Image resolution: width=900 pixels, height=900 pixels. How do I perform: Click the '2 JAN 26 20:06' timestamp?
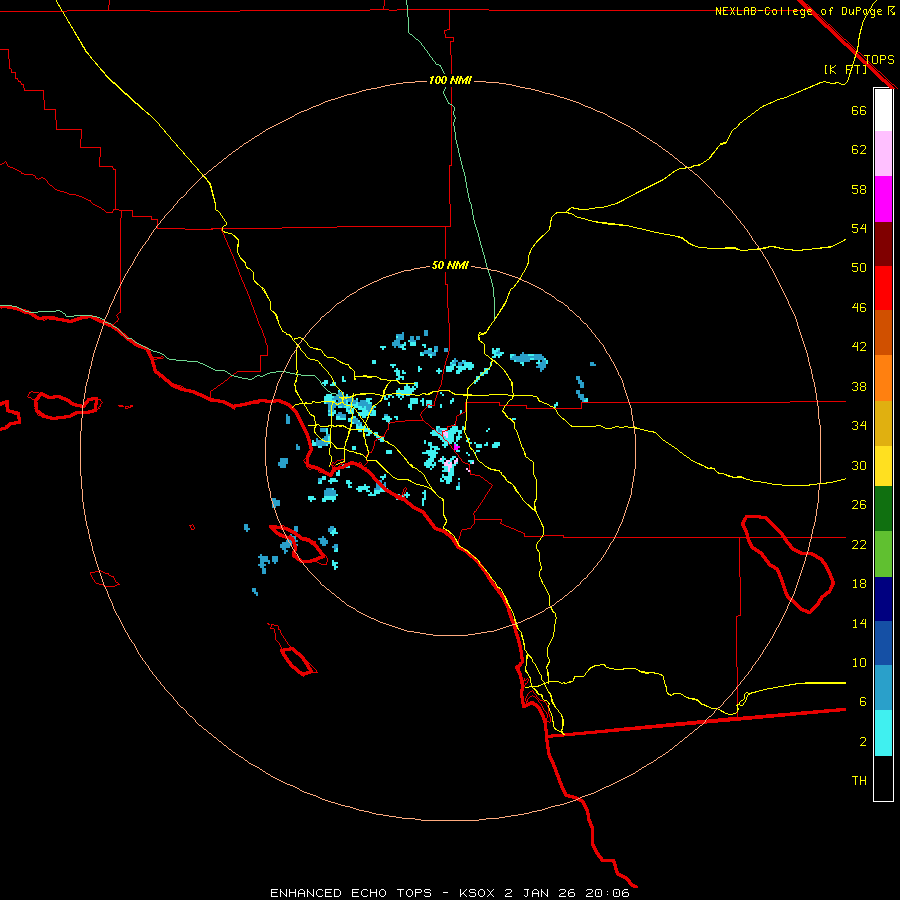[x=567, y=893]
